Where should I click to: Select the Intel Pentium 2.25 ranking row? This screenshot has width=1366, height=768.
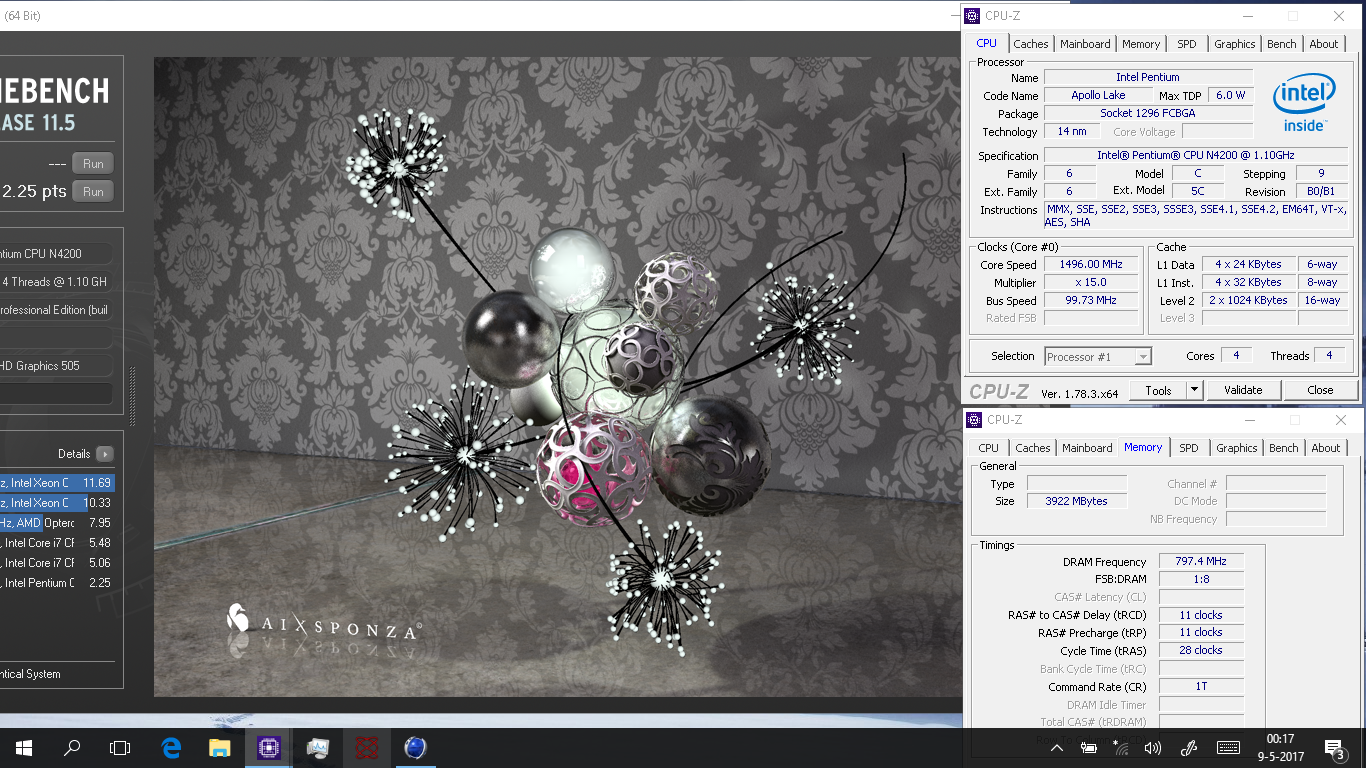coord(56,583)
